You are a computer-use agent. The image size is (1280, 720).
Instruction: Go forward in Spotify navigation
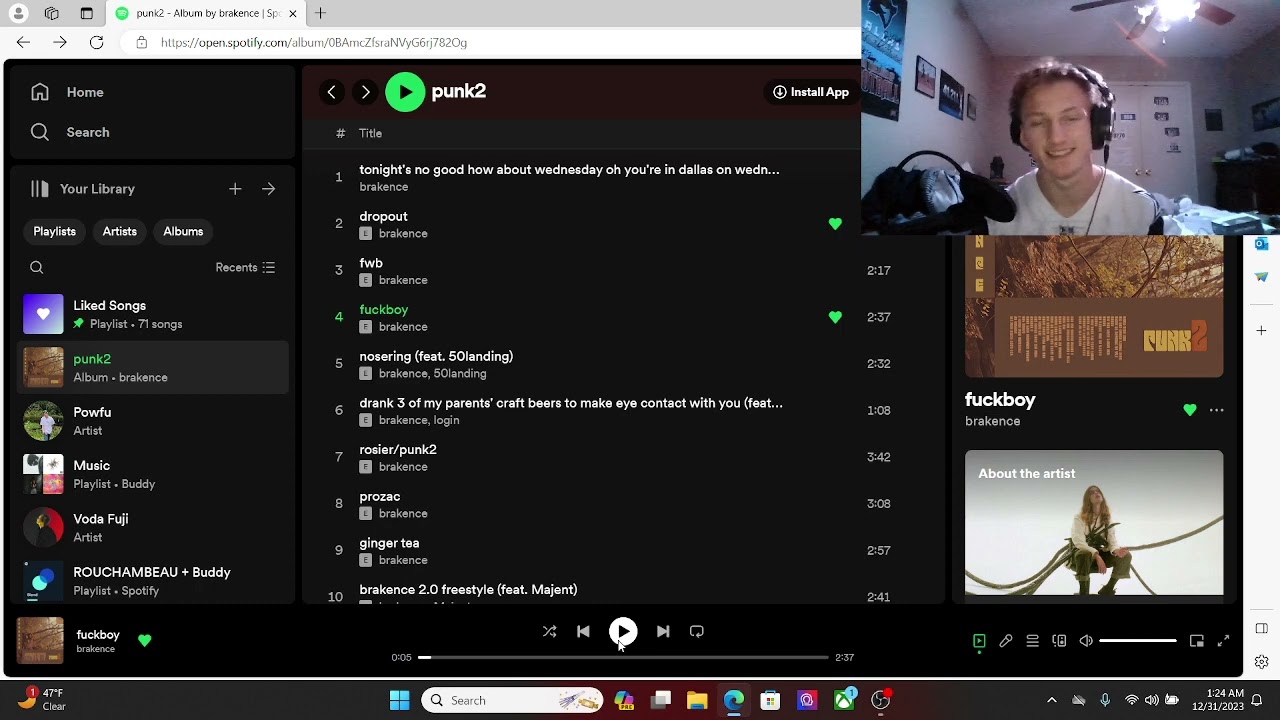click(x=365, y=92)
